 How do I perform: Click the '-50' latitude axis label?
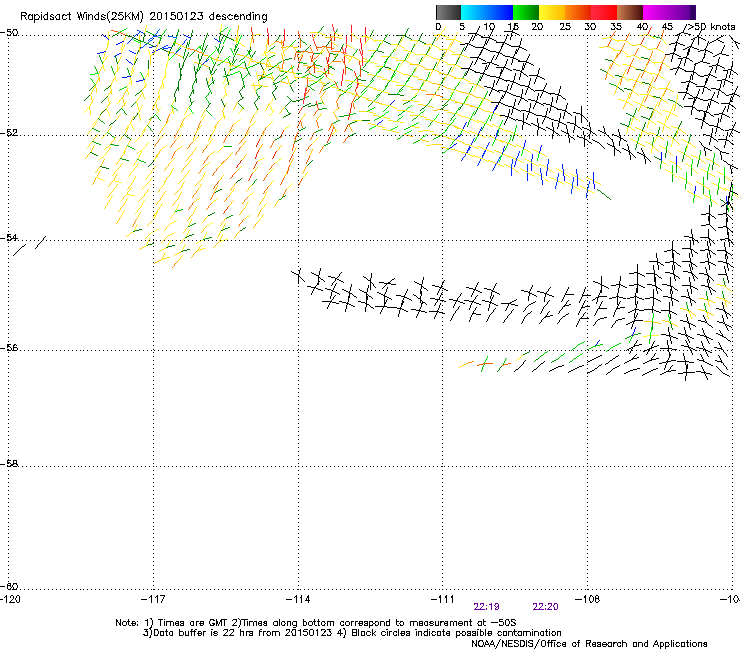click(9, 33)
